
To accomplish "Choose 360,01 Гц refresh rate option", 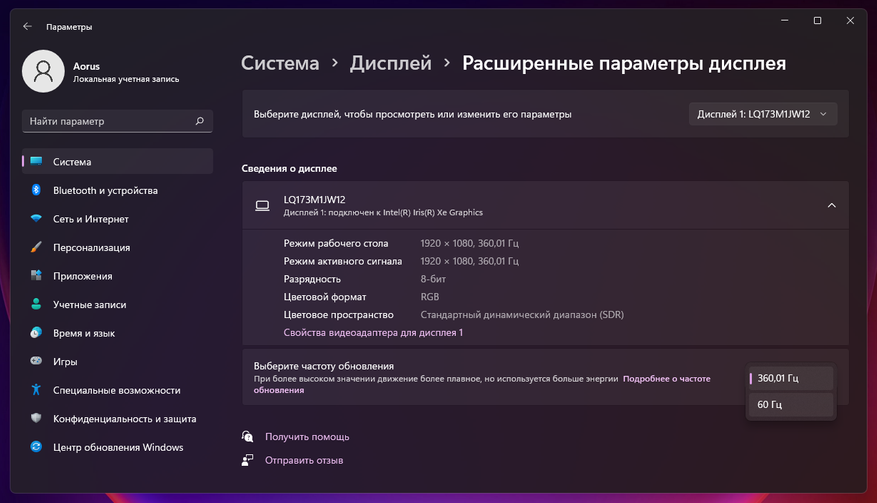I will click(790, 378).
